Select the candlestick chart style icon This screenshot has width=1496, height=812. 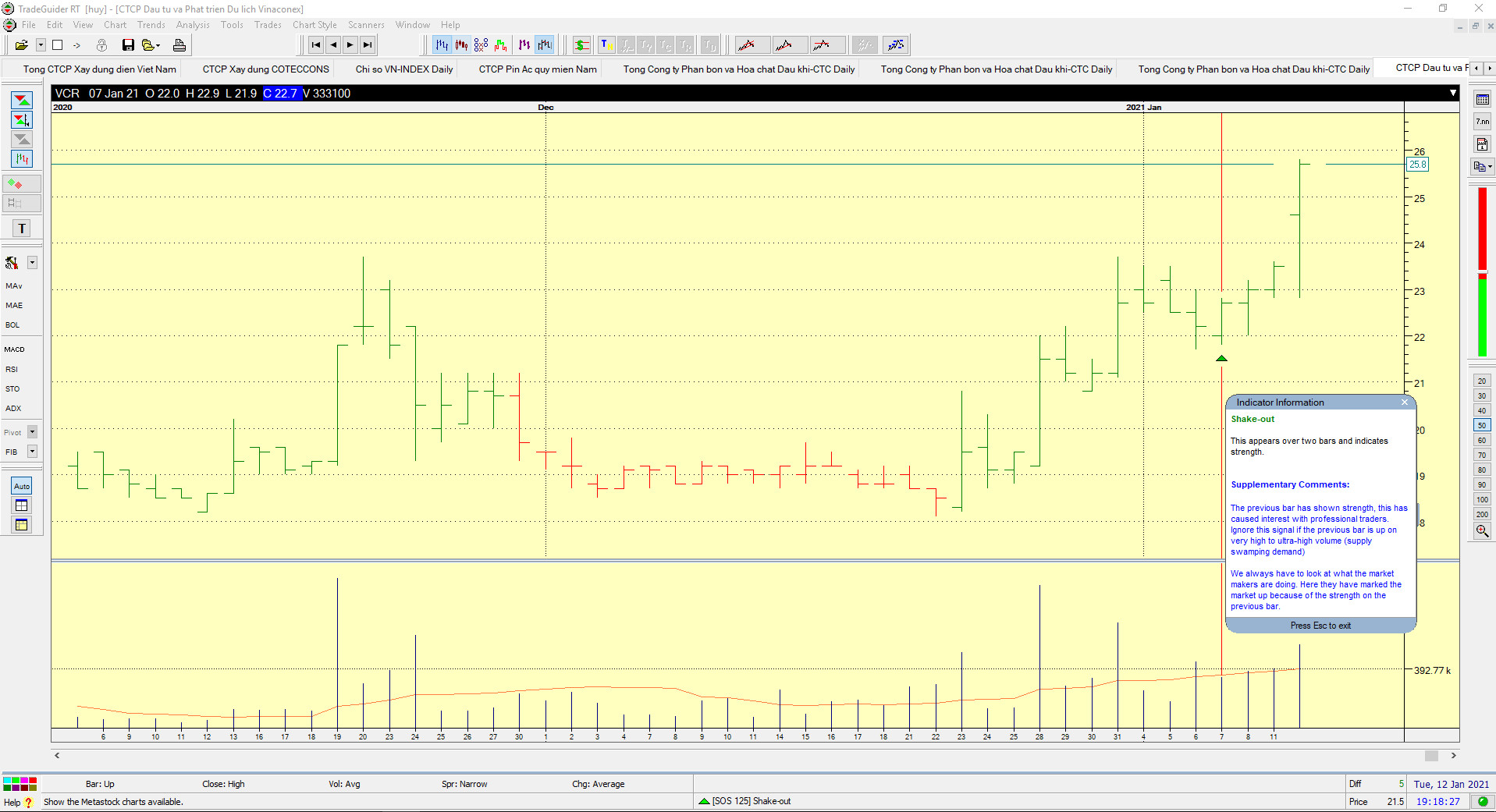(x=461, y=45)
